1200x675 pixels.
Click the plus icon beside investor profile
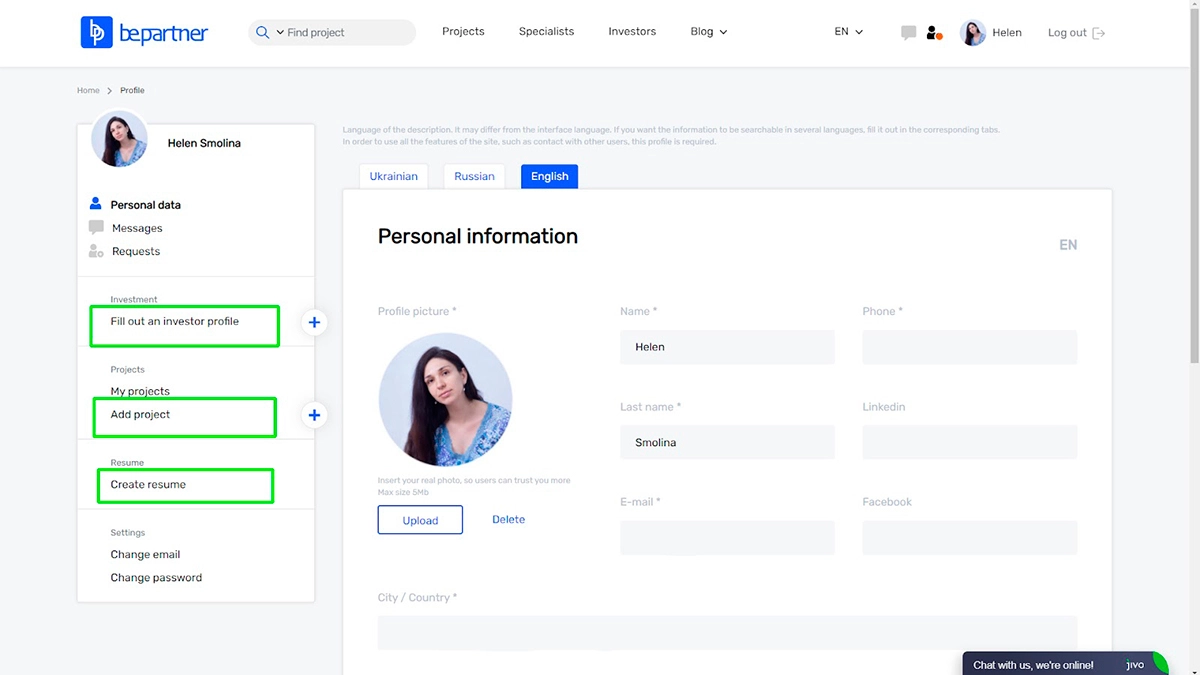314,322
